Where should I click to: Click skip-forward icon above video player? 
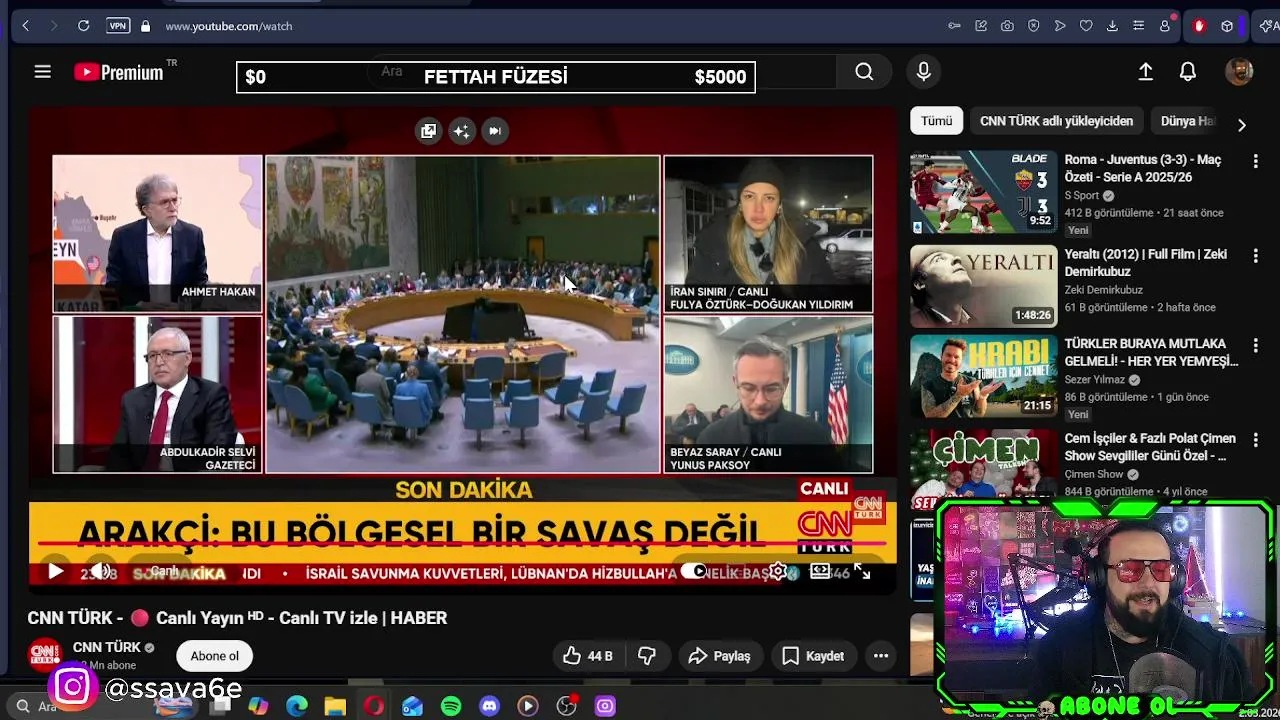(x=494, y=131)
